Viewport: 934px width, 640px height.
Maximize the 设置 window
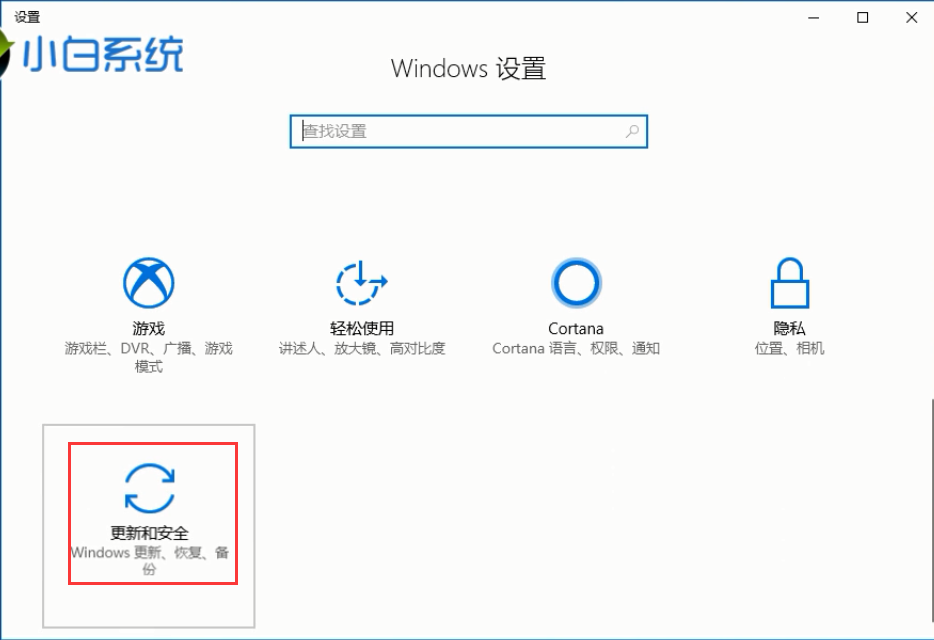pos(863,18)
